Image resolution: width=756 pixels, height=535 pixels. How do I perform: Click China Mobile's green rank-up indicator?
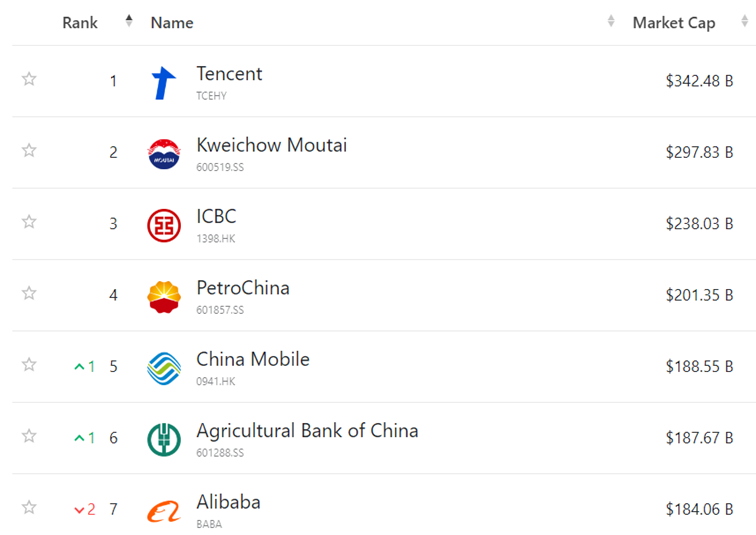[85, 367]
